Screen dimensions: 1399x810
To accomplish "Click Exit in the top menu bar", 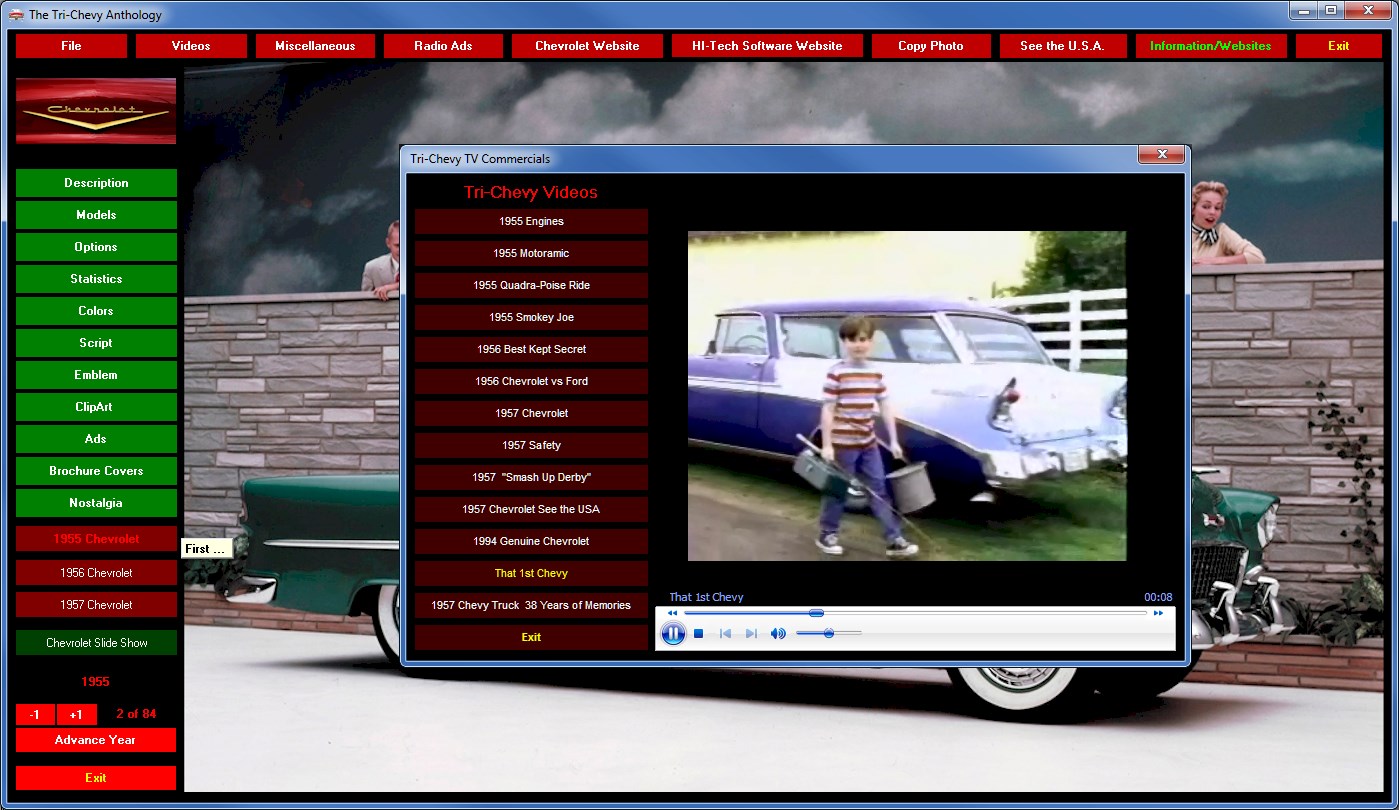I will click(1339, 46).
